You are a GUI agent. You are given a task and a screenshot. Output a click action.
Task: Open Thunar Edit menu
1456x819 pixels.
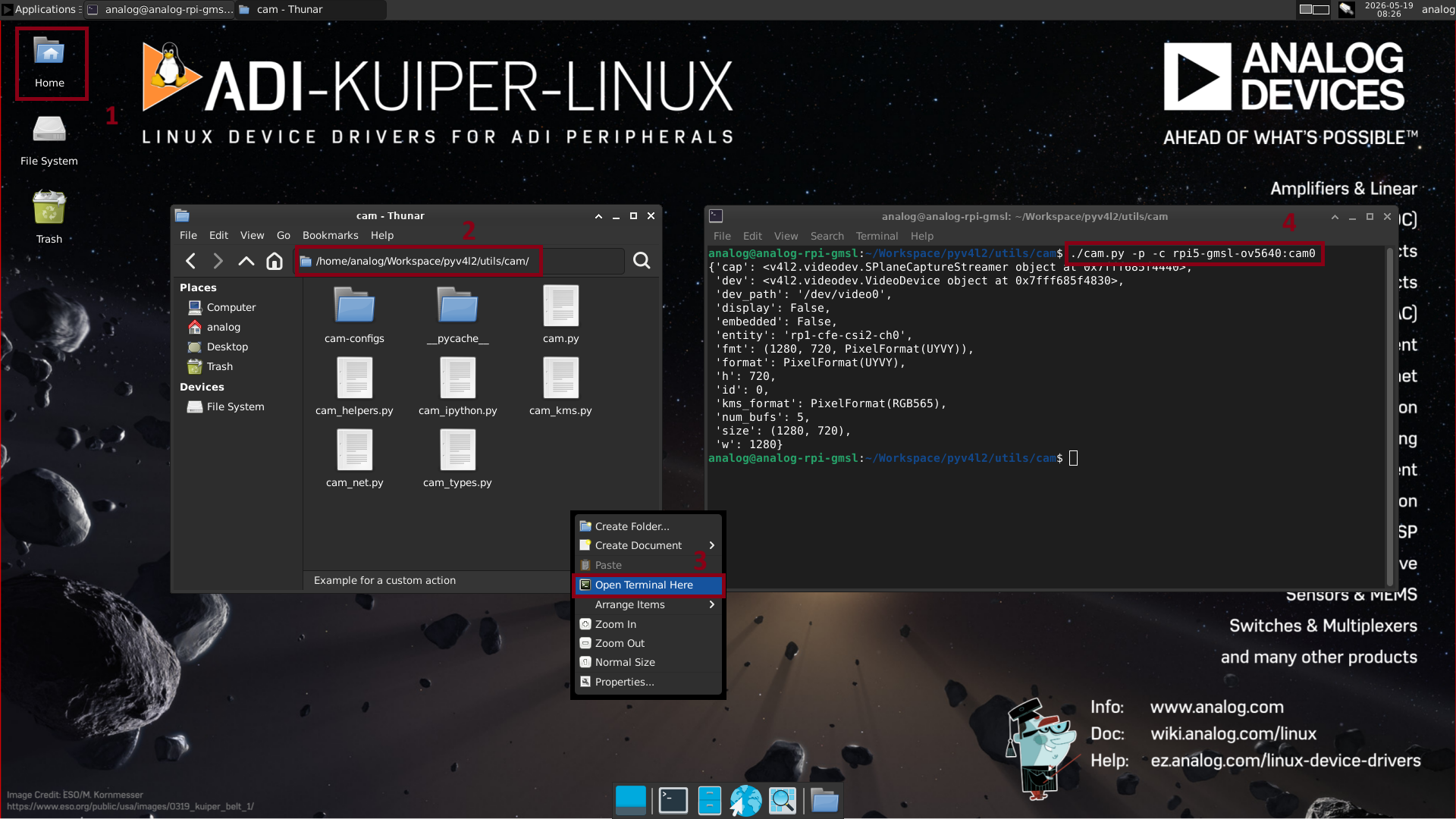click(218, 235)
